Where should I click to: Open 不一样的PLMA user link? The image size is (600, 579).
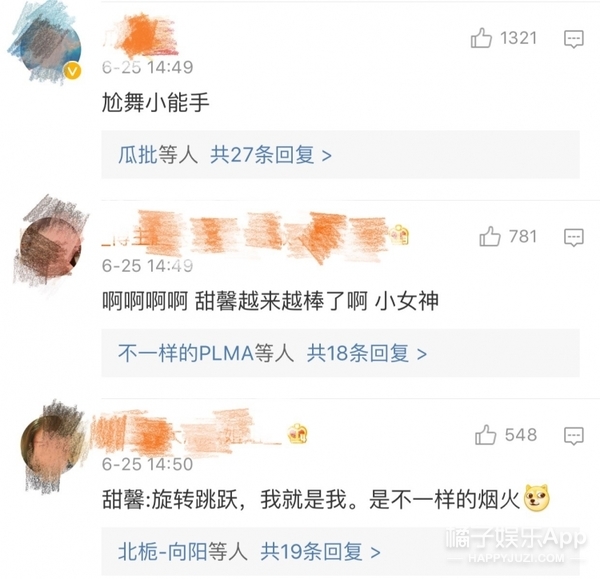(x=186, y=353)
